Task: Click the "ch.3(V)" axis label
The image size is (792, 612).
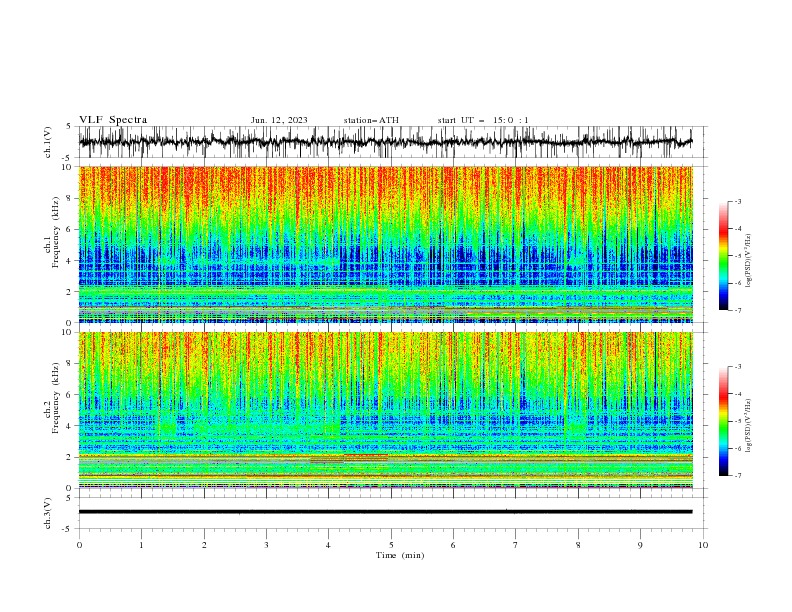Action: (x=48, y=513)
